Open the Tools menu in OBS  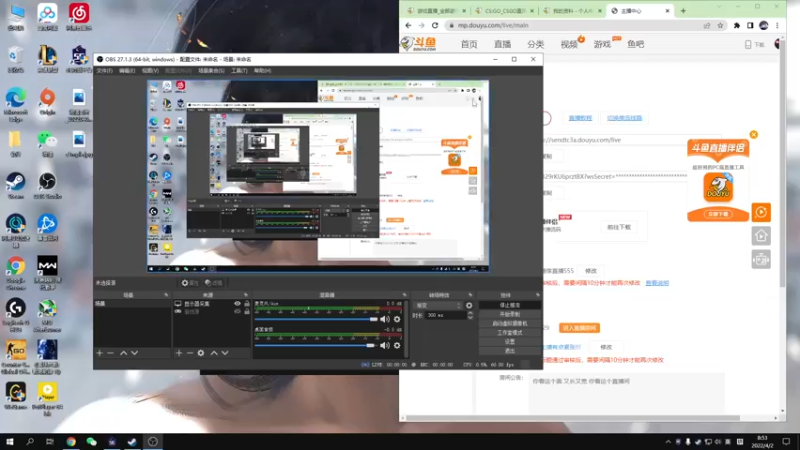coord(239,70)
